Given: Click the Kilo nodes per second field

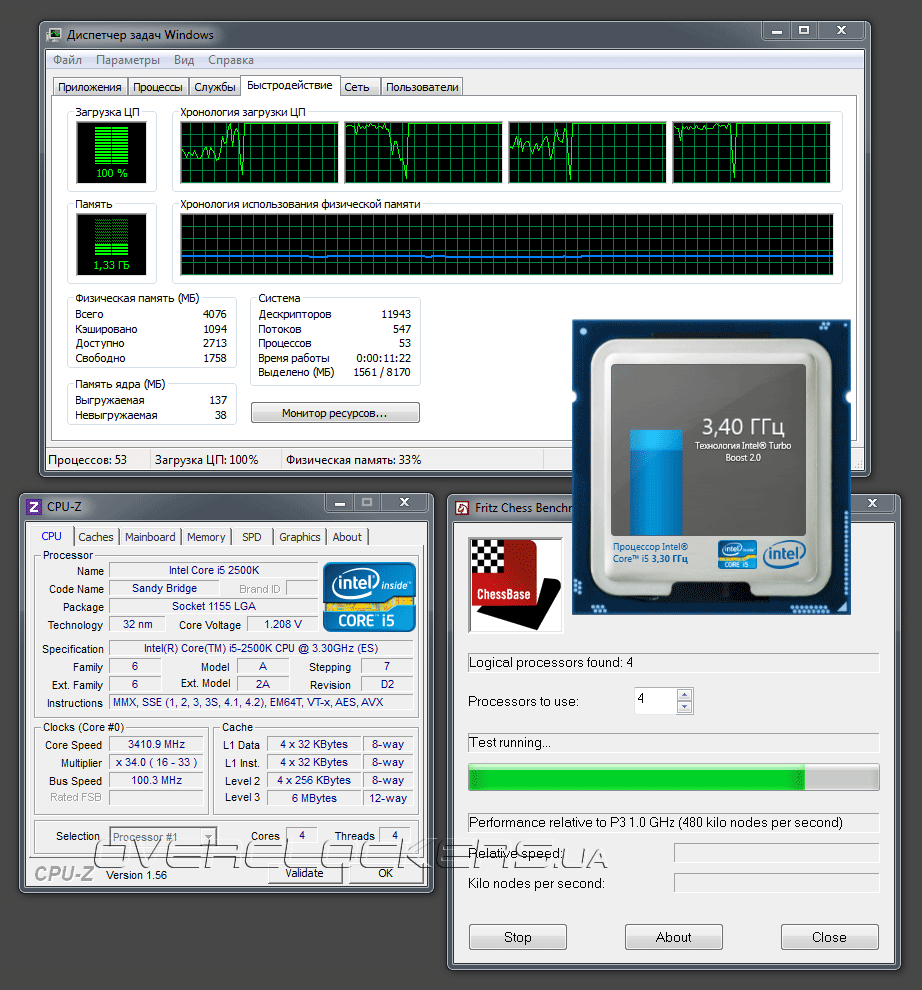Looking at the screenshot, I should pos(777,883).
